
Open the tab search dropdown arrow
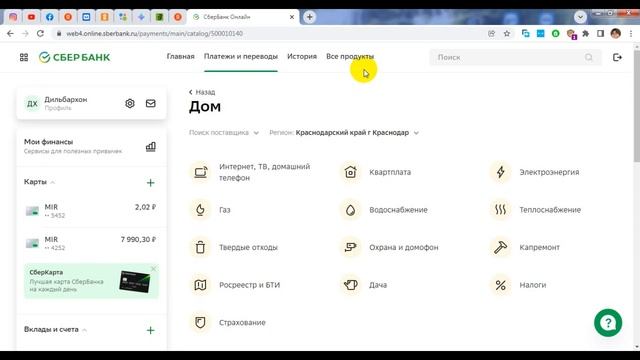(x=580, y=17)
